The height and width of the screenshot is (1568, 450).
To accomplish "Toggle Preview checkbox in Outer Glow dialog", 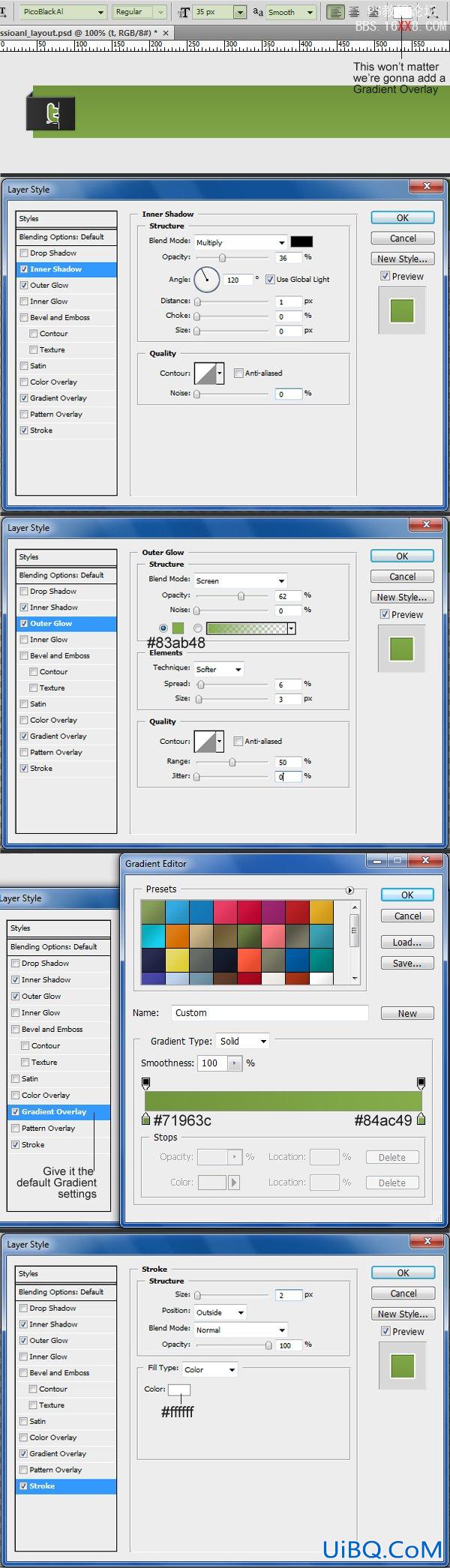I will (x=385, y=615).
